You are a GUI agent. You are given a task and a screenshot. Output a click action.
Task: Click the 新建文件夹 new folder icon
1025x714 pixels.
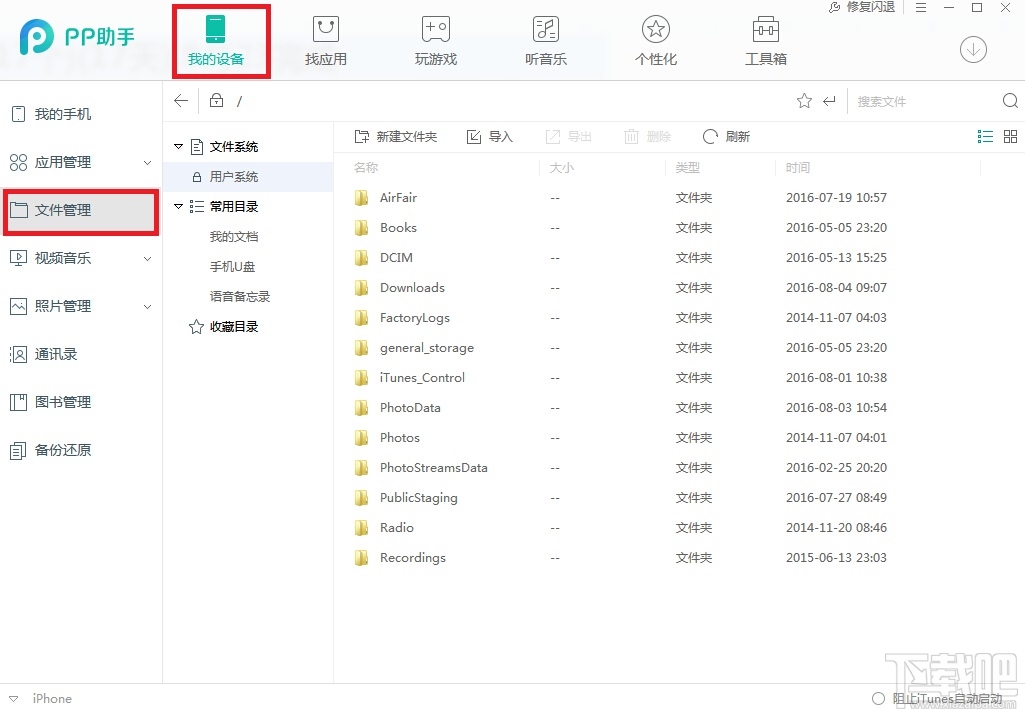tap(362, 136)
